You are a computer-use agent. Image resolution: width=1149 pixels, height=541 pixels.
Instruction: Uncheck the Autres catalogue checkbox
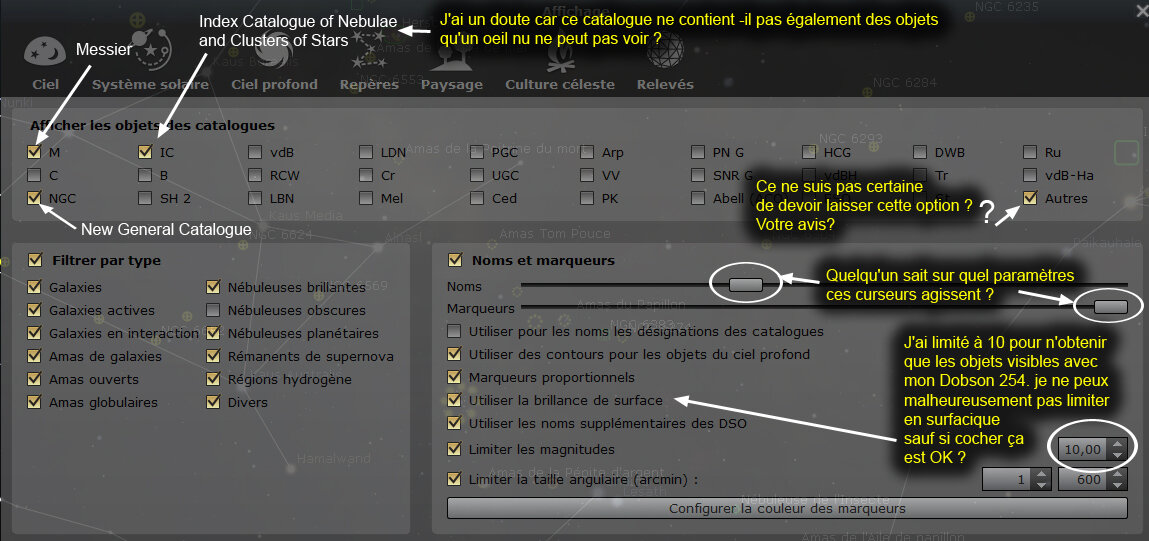pyautogui.click(x=1030, y=198)
